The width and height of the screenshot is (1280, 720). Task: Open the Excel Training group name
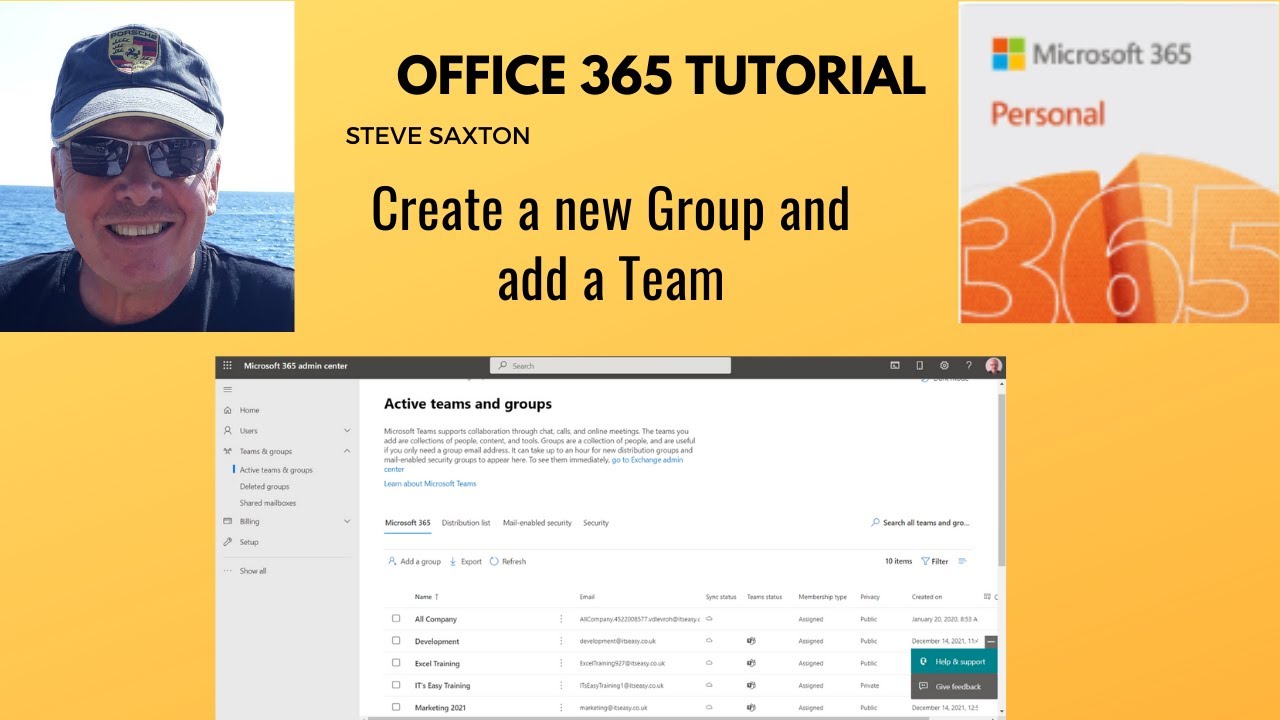pos(437,664)
